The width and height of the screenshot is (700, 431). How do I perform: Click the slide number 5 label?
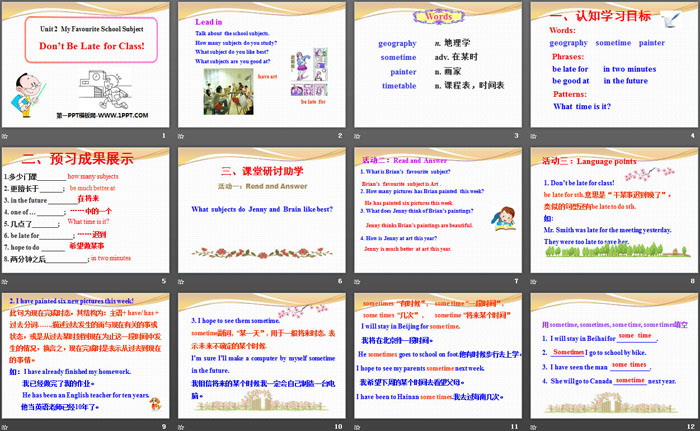pos(163,281)
